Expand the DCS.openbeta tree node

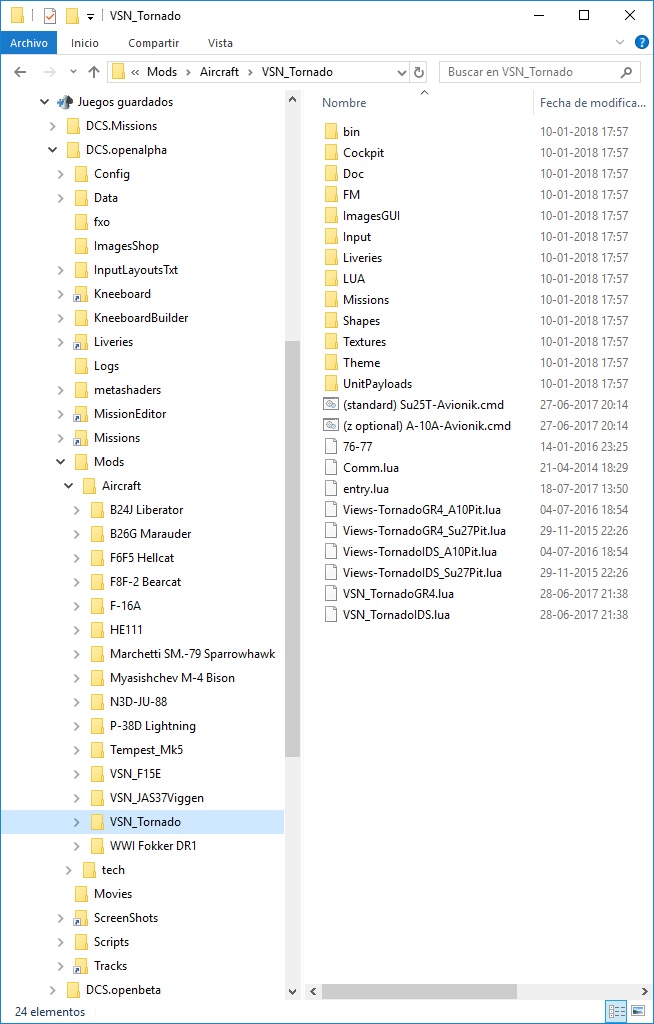tap(53, 990)
